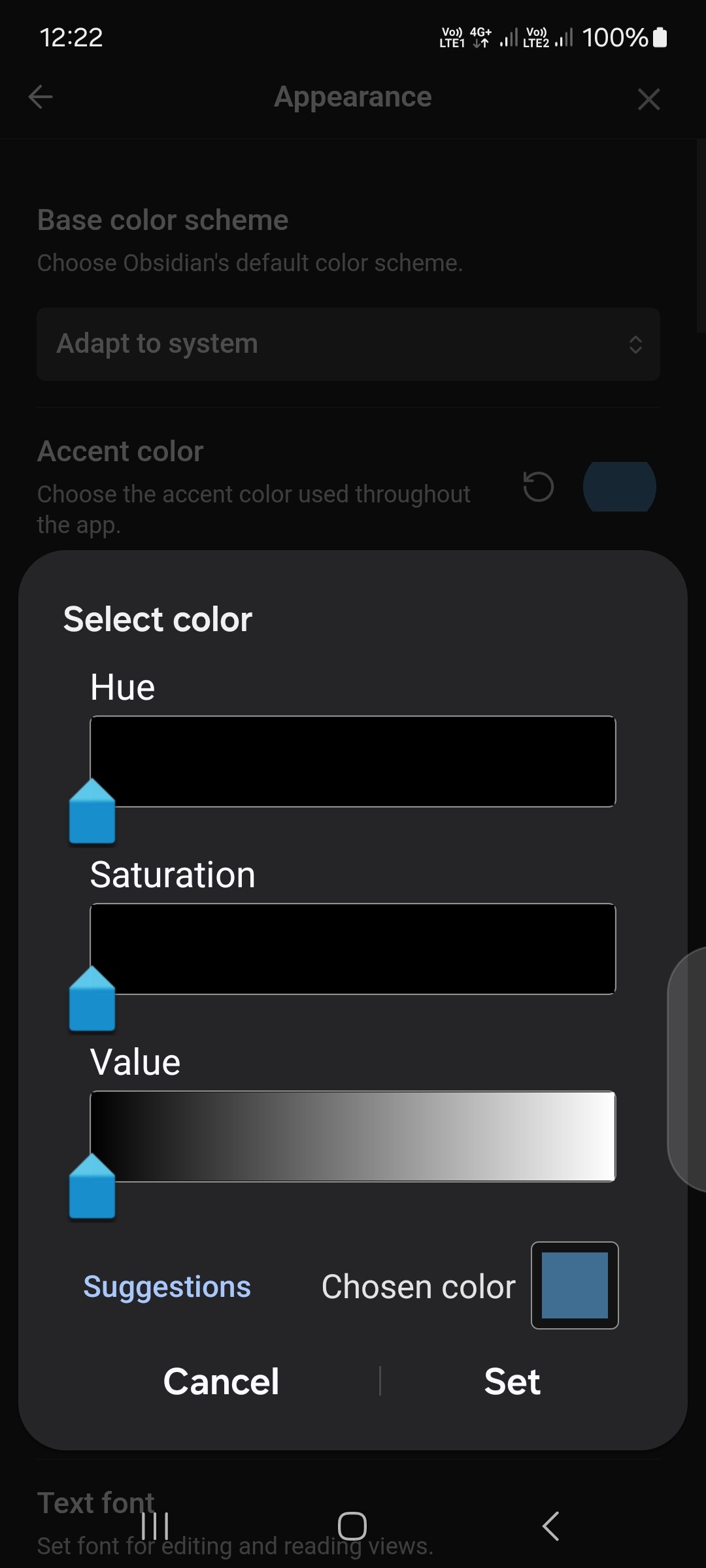
Task: Click the middle of the Saturation bar
Action: pyautogui.click(x=353, y=949)
